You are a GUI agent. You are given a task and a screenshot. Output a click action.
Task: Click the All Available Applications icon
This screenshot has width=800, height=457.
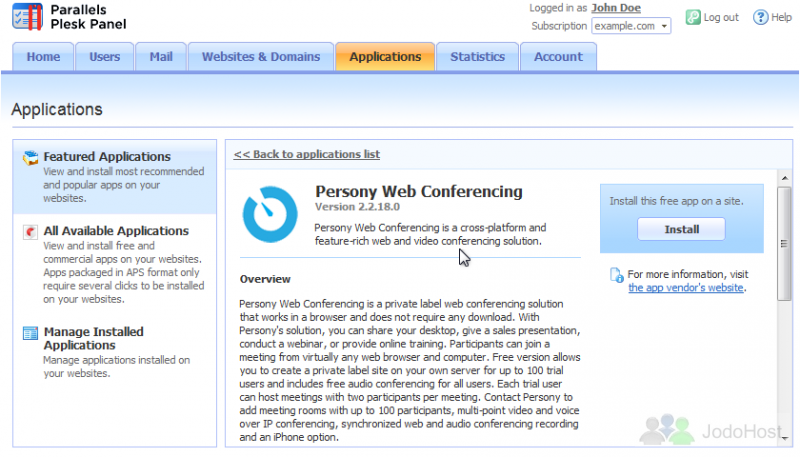[x=31, y=232]
